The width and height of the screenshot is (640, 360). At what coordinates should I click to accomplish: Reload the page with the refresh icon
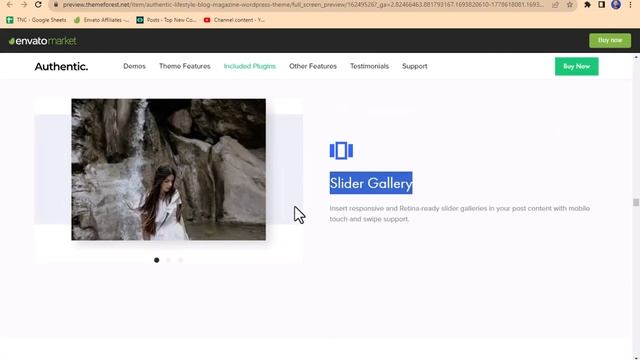click(38, 4)
